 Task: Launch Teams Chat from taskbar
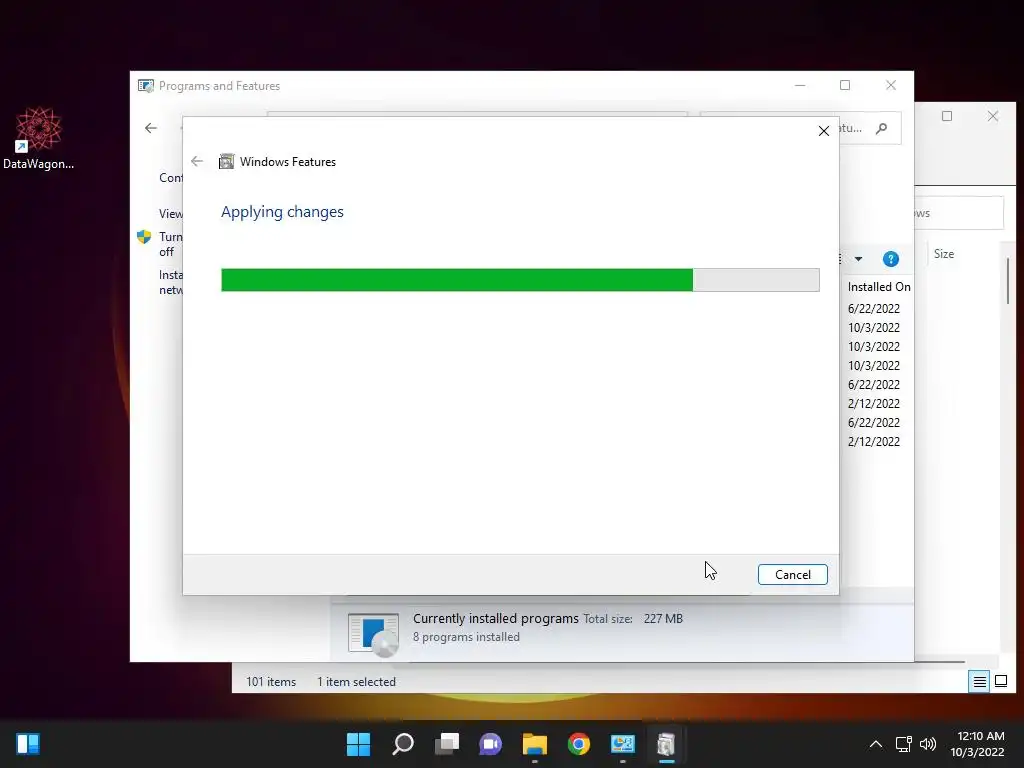pos(490,744)
